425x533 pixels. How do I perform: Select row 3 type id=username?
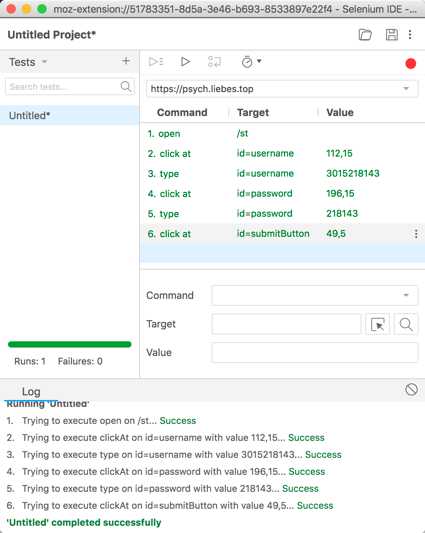click(282, 174)
